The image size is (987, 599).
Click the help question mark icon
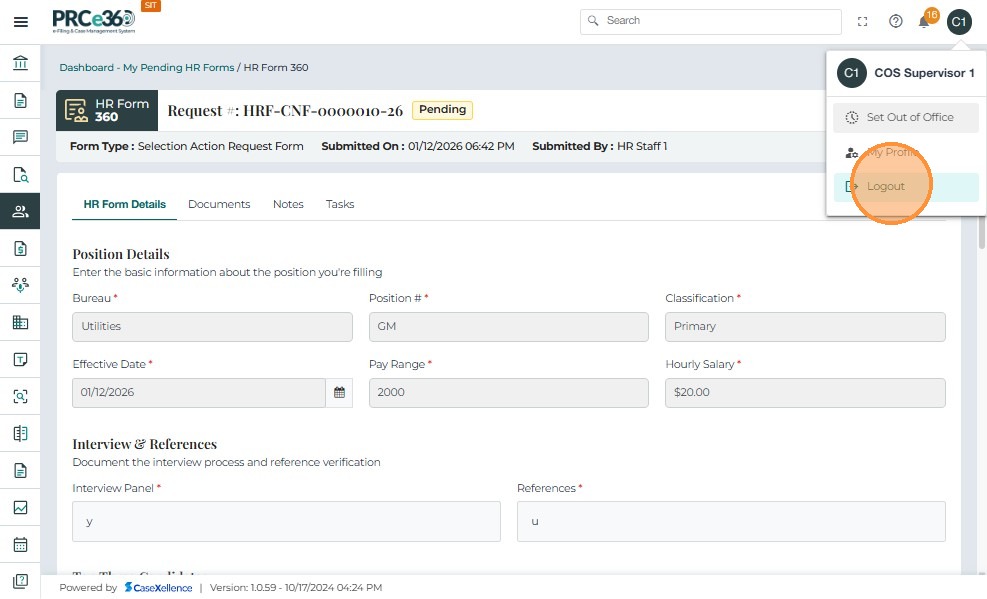click(895, 21)
